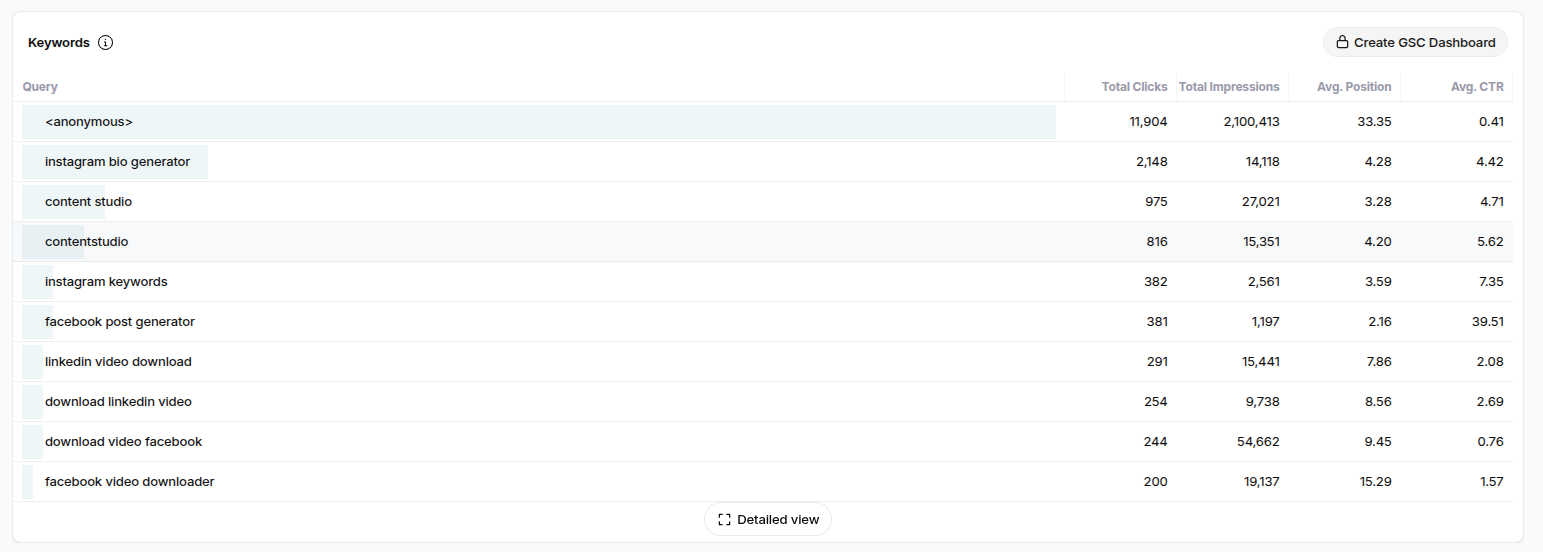This screenshot has height=552, width=1543.
Task: Click the Create GSC Dashboard button
Action: pos(1415,42)
